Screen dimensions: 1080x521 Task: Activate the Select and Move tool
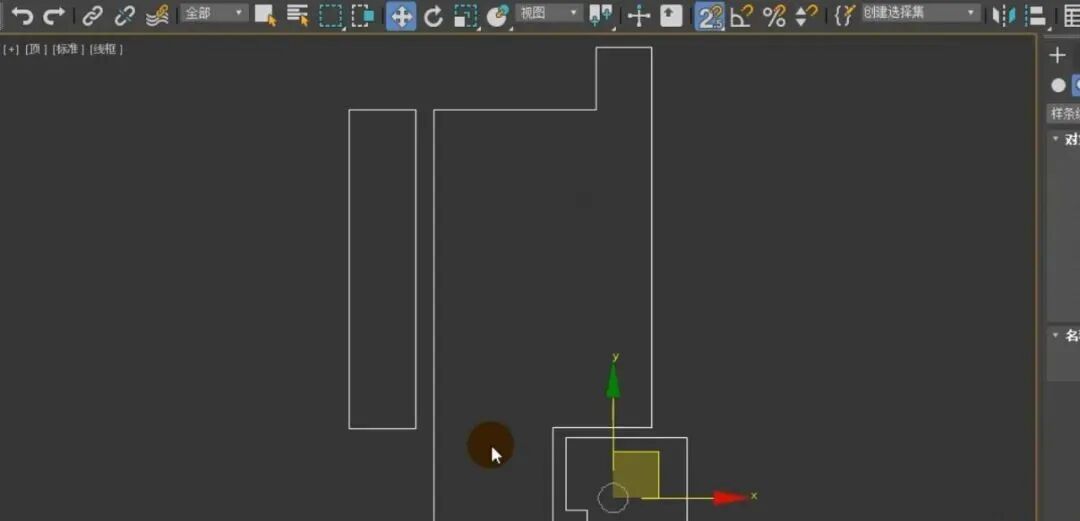[x=401, y=16]
